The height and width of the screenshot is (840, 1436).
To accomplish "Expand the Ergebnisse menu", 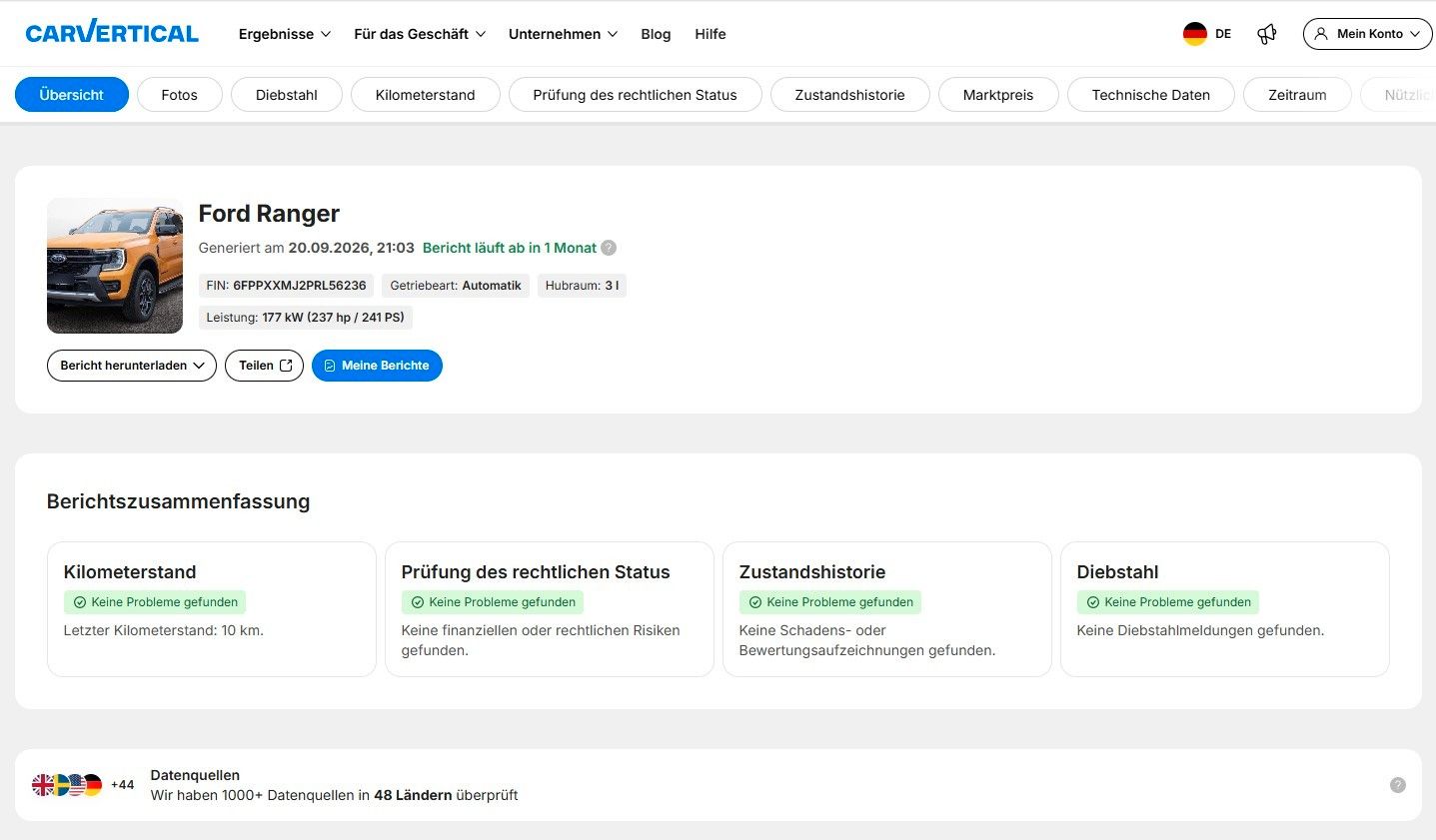I will tap(285, 34).
